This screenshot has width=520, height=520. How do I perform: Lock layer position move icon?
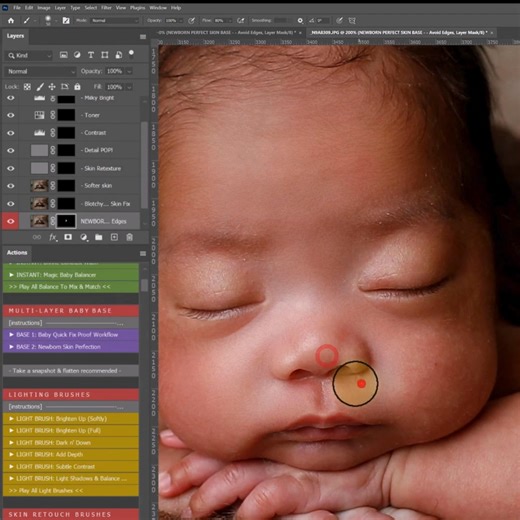tap(52, 87)
